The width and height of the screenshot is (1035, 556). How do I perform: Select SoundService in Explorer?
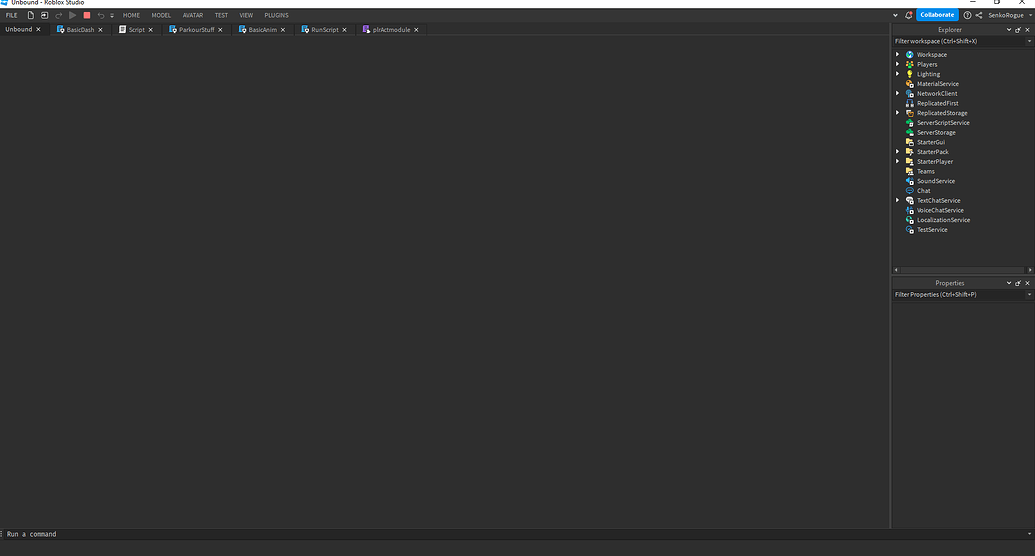point(935,181)
